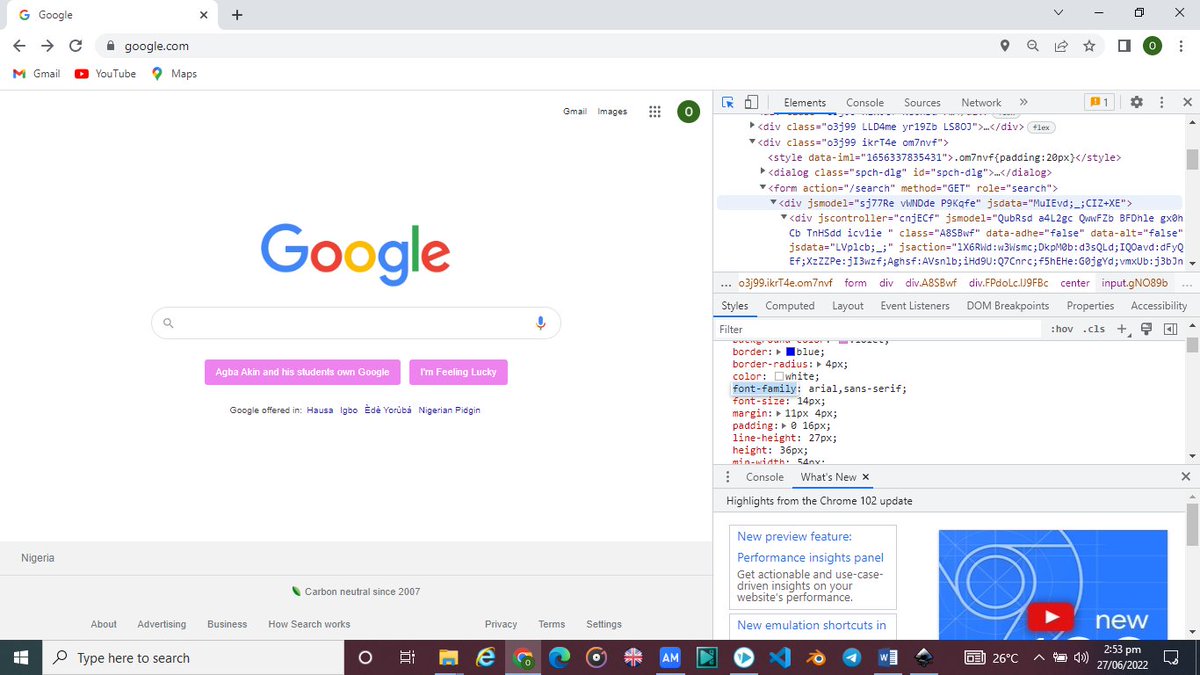This screenshot has height=675, width=1200.
Task: Toggle the Chrome side panel
Action: (x=1123, y=46)
